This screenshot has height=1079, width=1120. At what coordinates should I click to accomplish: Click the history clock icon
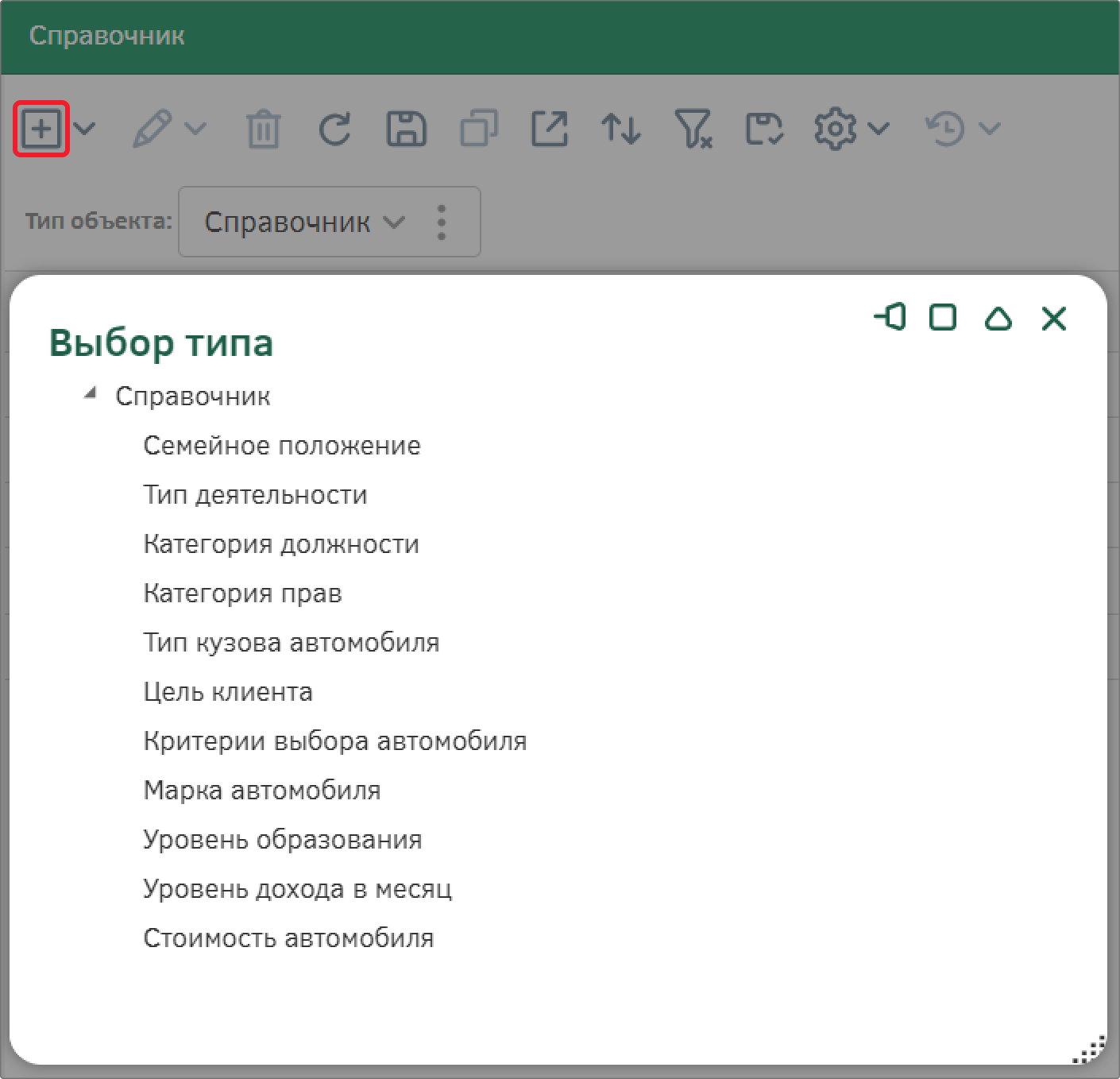pyautogui.click(x=945, y=129)
